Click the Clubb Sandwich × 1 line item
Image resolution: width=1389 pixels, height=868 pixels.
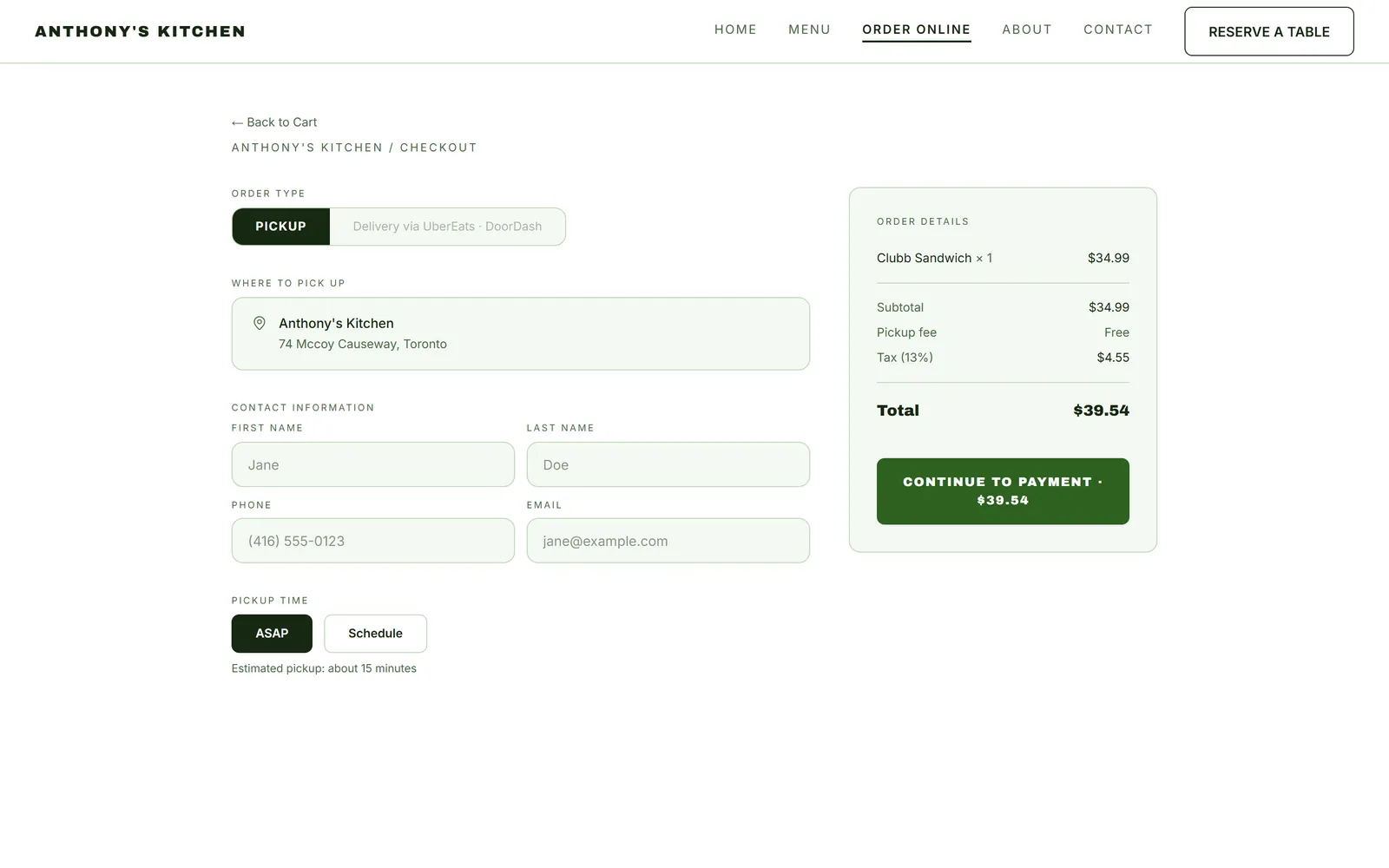(x=1003, y=258)
